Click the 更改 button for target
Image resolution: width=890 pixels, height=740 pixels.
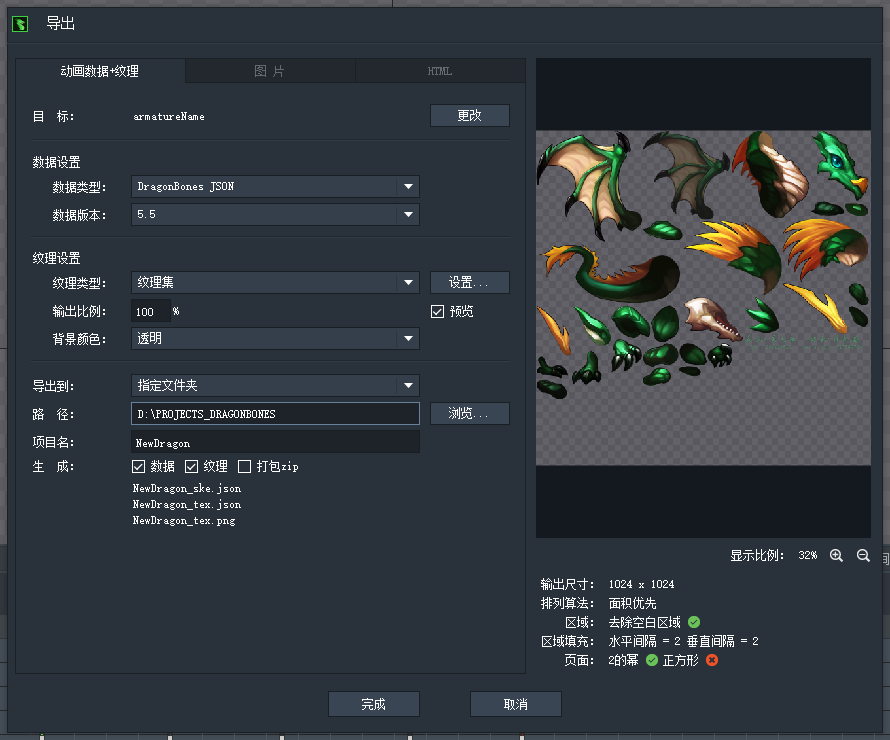[470, 116]
